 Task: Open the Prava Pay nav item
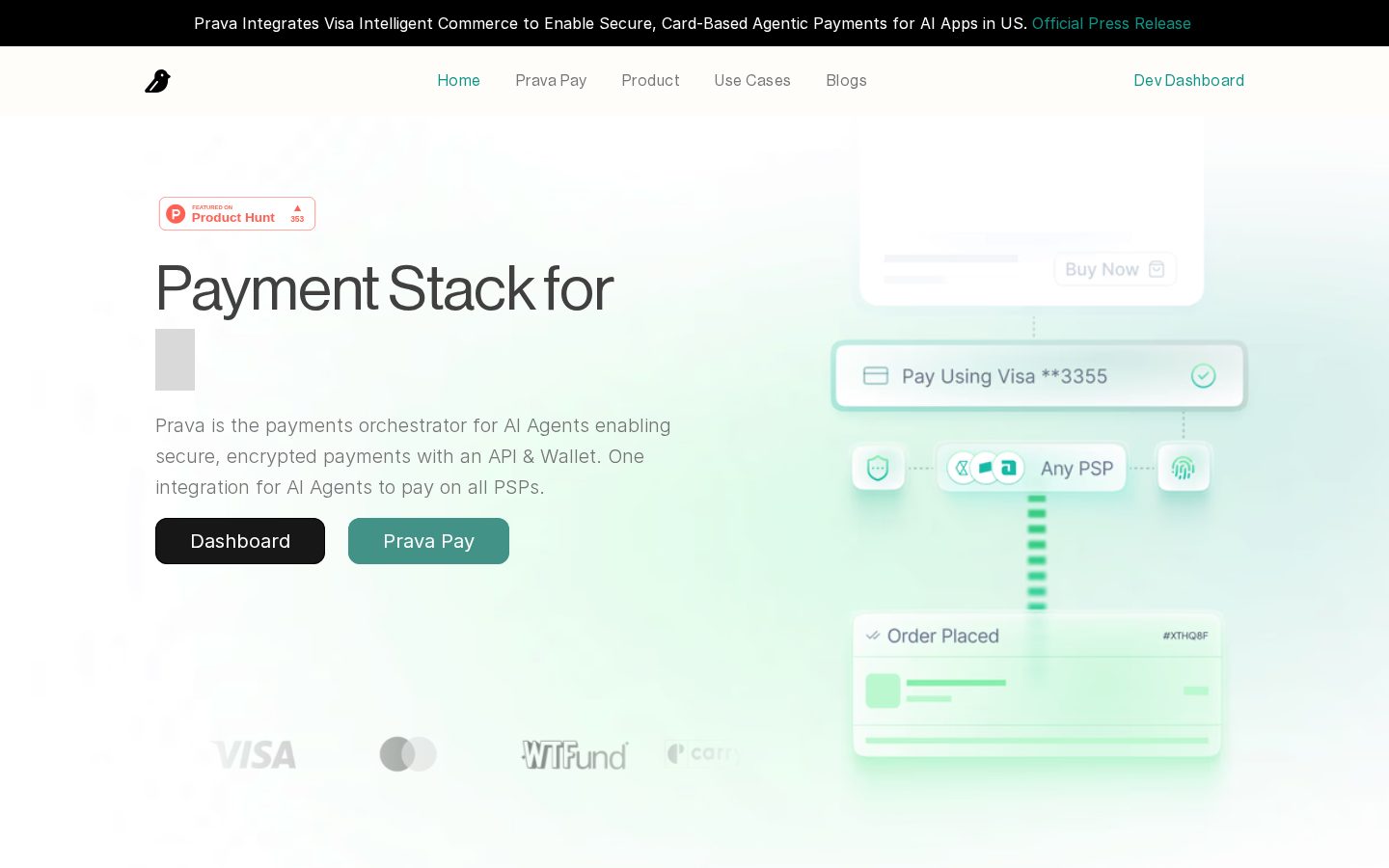coord(551,81)
